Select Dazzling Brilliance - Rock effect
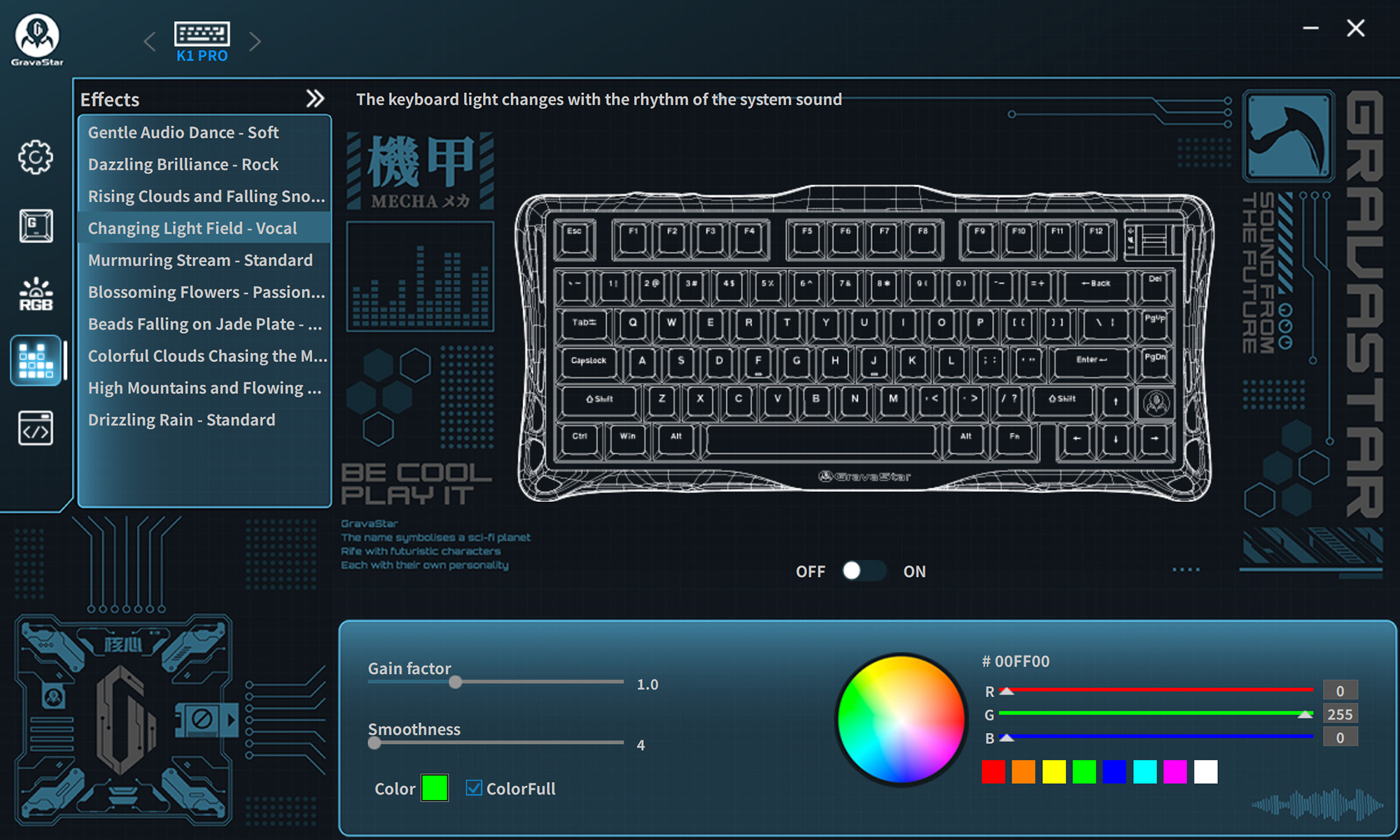This screenshot has height=840, width=1400. [204, 164]
